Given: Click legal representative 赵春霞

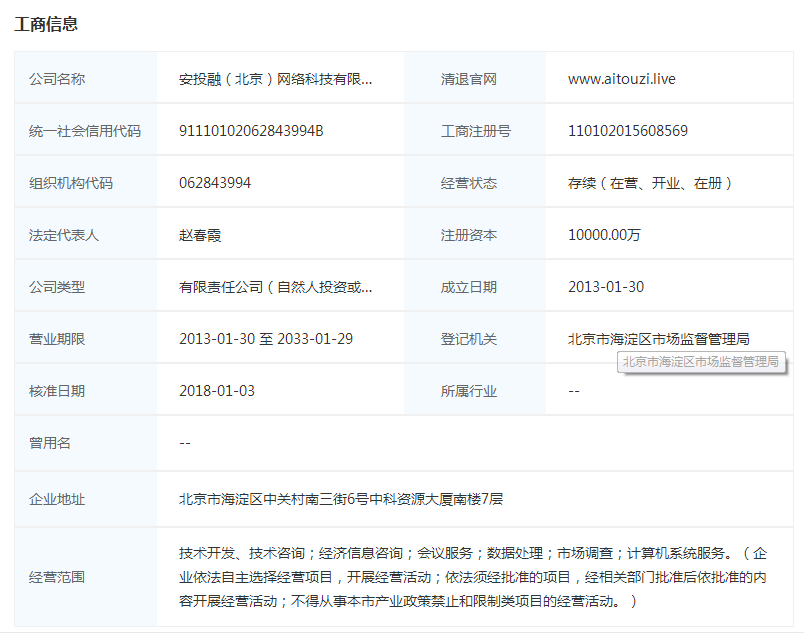Looking at the screenshot, I should click(x=200, y=235).
